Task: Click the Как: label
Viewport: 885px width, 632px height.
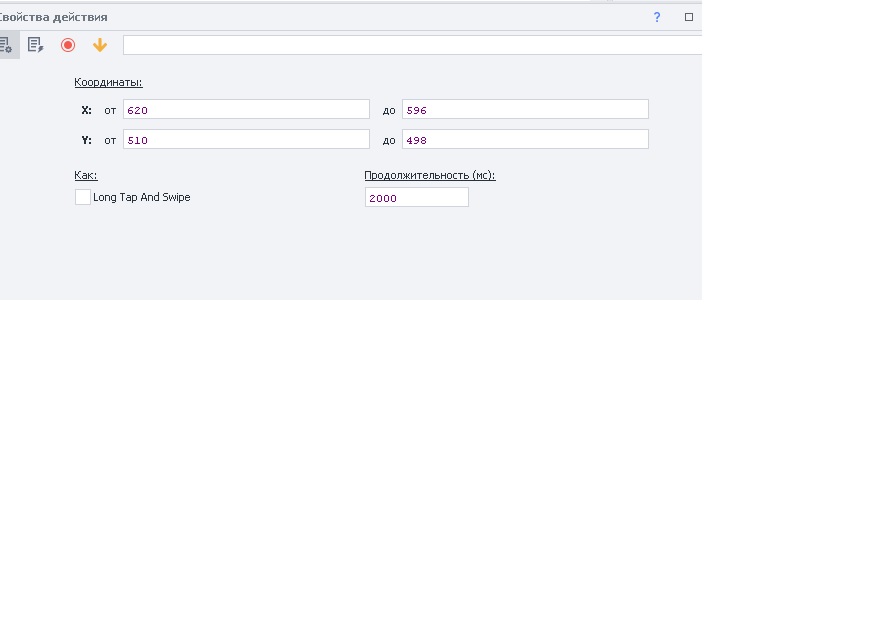Action: click(86, 175)
